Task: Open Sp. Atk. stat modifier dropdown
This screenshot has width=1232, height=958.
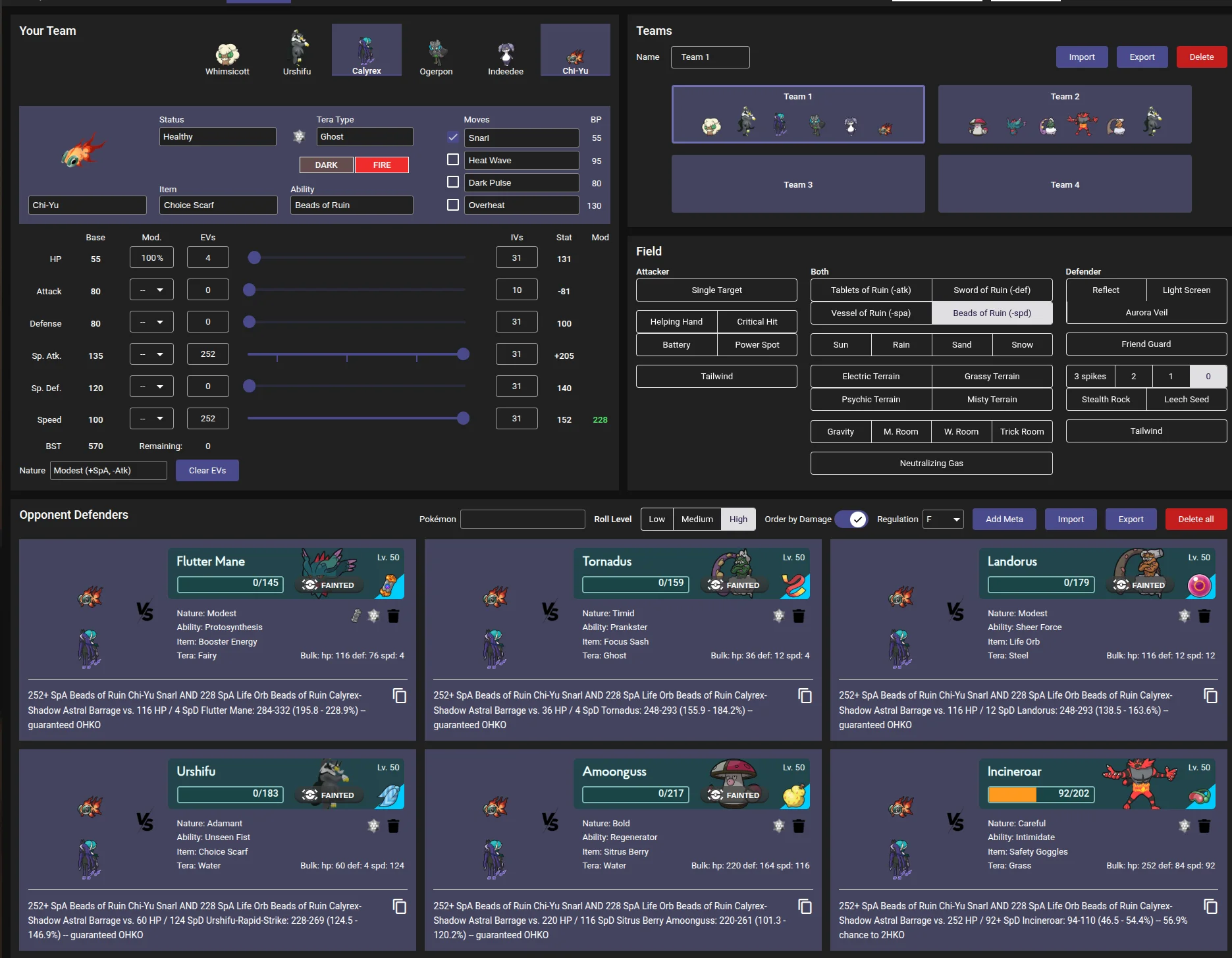Action: (151, 354)
